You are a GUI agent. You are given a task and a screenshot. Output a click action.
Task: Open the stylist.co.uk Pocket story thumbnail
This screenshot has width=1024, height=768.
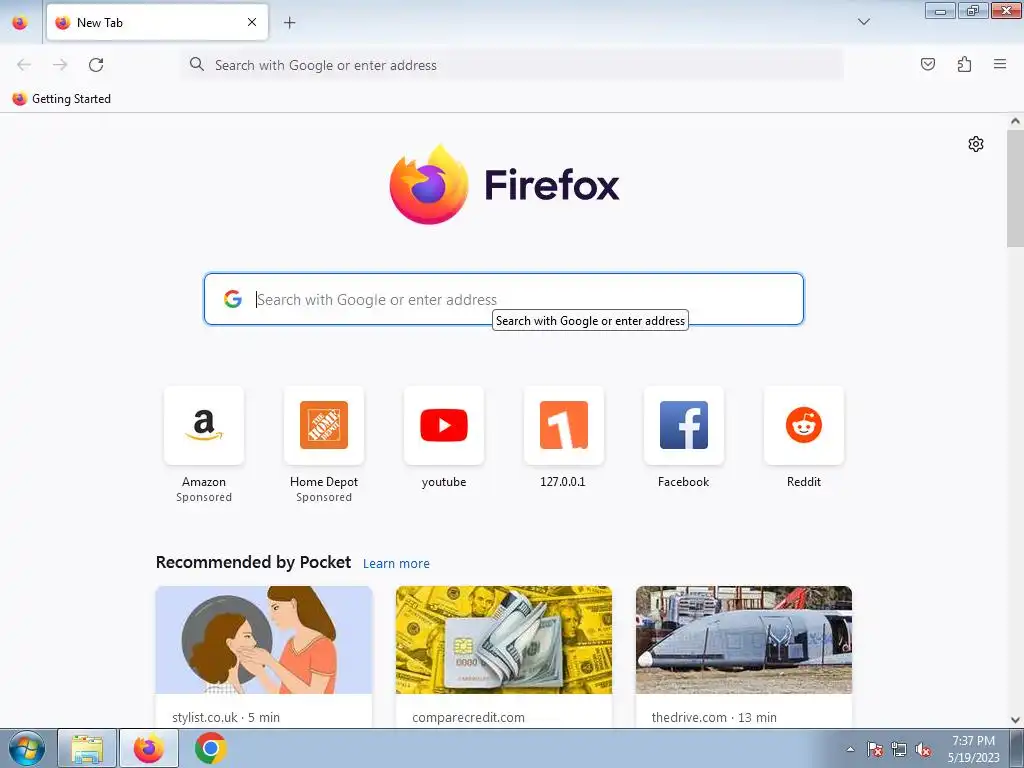click(264, 640)
